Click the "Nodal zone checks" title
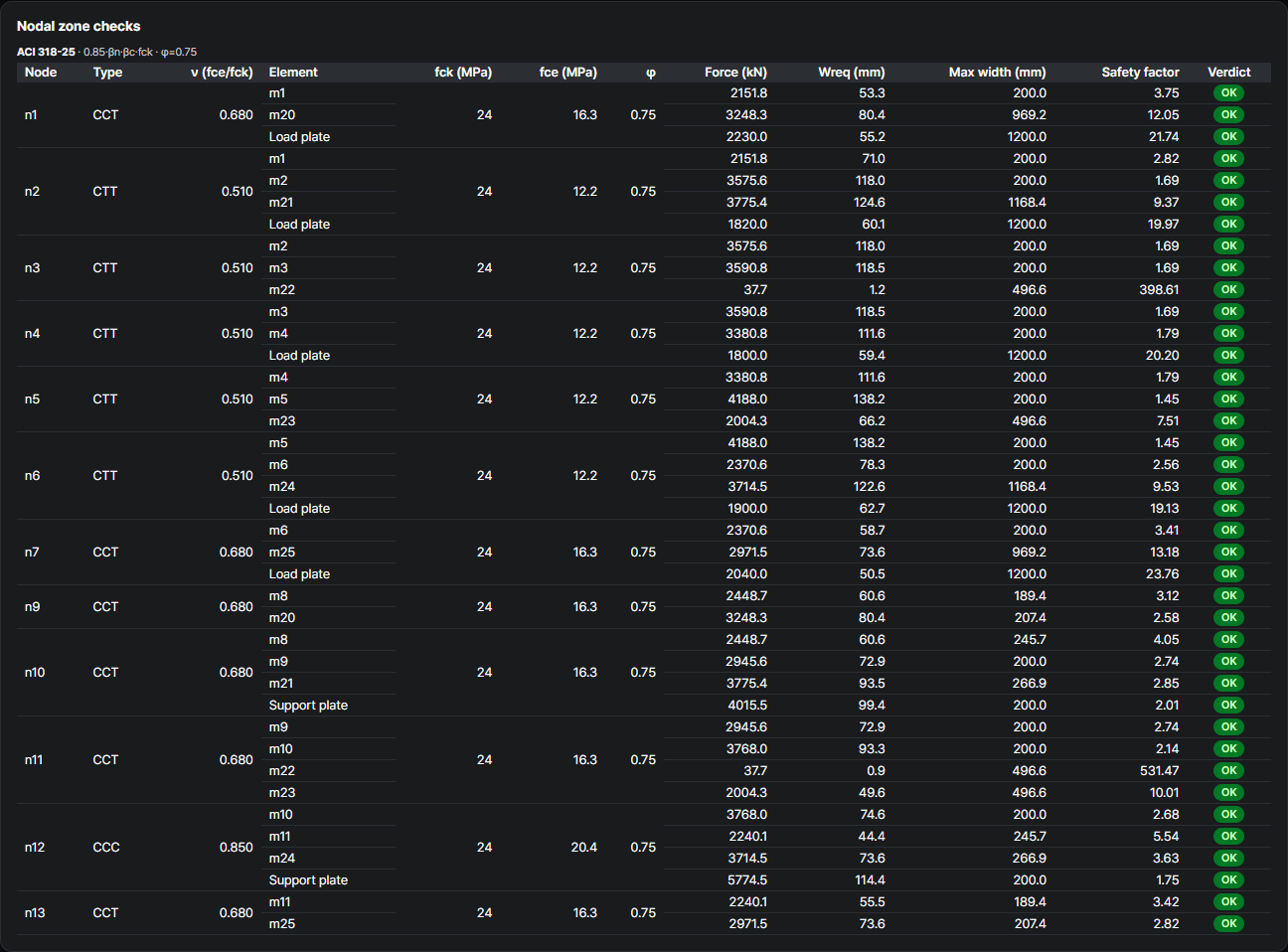The height and width of the screenshot is (952, 1288). pyautogui.click(x=79, y=26)
